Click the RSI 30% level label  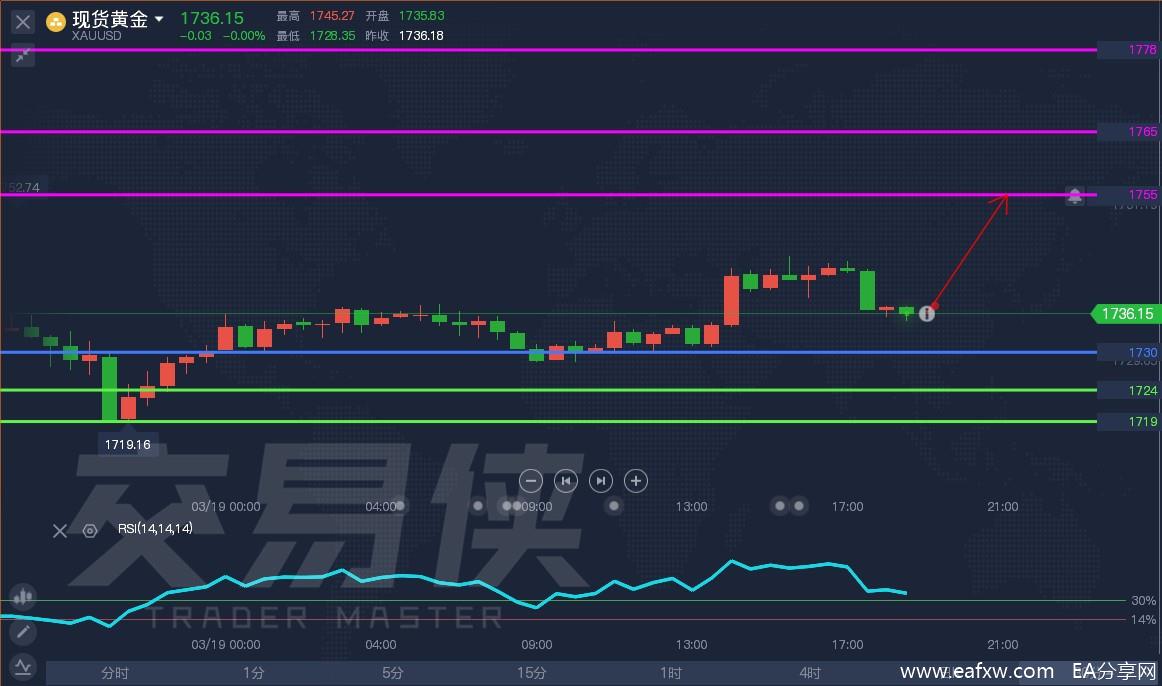coord(1143,601)
